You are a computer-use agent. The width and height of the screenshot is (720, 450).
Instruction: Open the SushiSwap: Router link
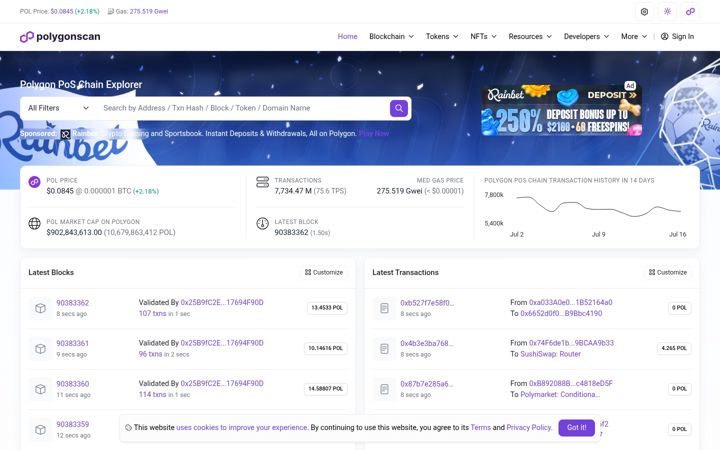pyautogui.click(x=551, y=354)
